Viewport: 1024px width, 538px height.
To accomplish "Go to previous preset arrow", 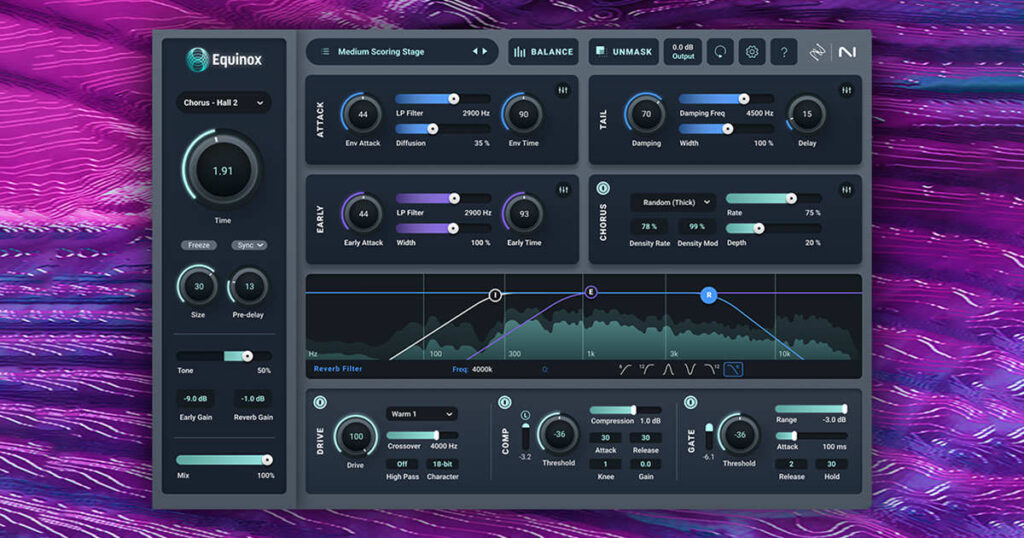I will tap(475, 52).
